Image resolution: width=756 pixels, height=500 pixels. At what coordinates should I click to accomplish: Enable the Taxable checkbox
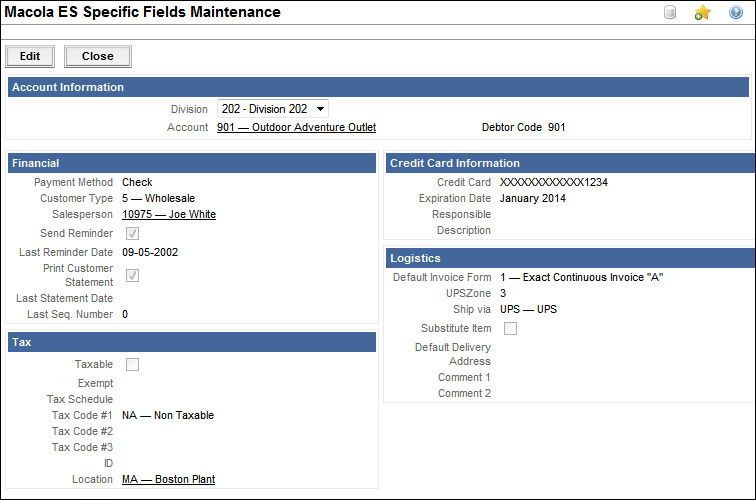tap(132, 365)
